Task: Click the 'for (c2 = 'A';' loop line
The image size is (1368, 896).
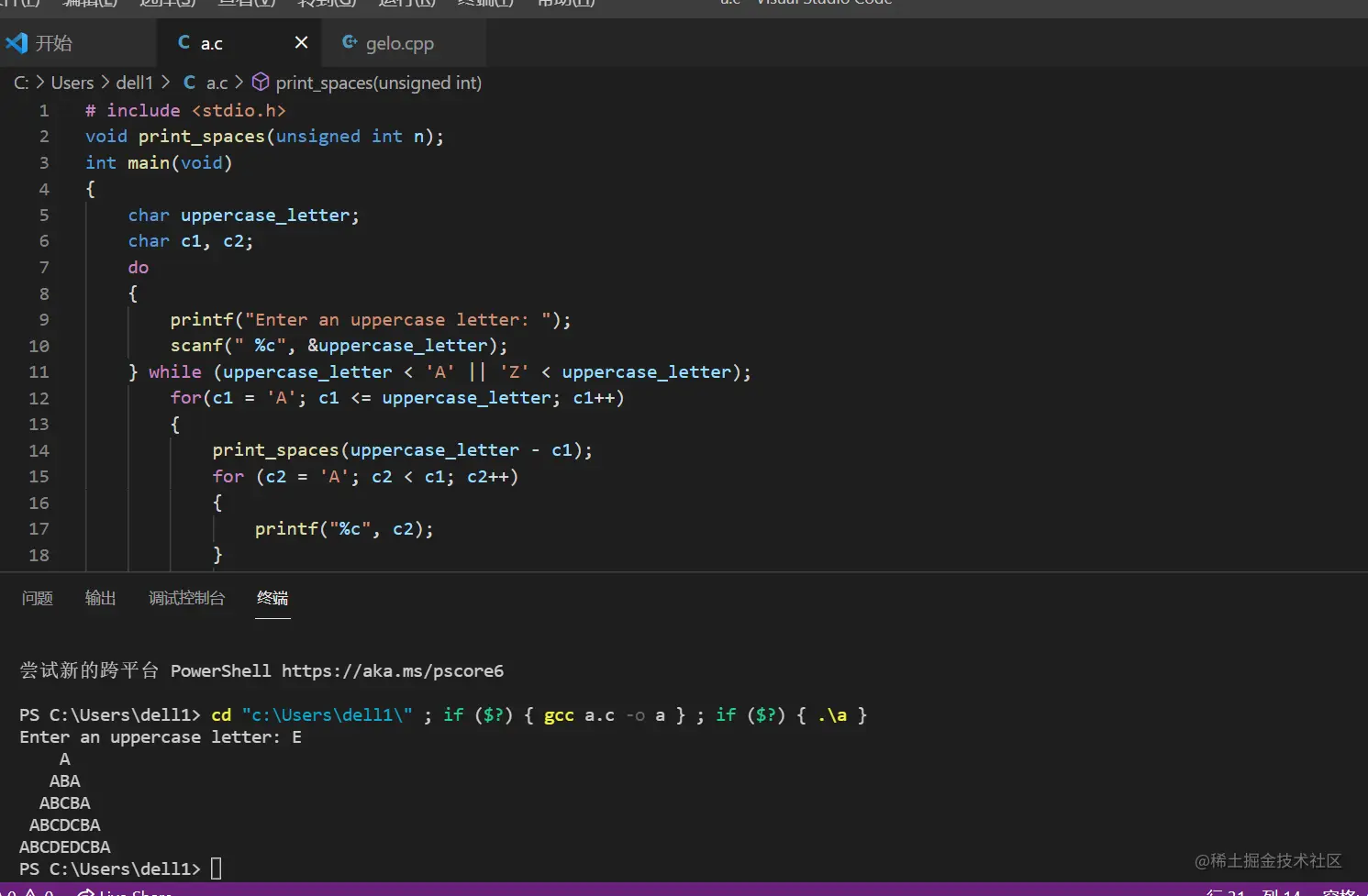Action: click(x=365, y=476)
